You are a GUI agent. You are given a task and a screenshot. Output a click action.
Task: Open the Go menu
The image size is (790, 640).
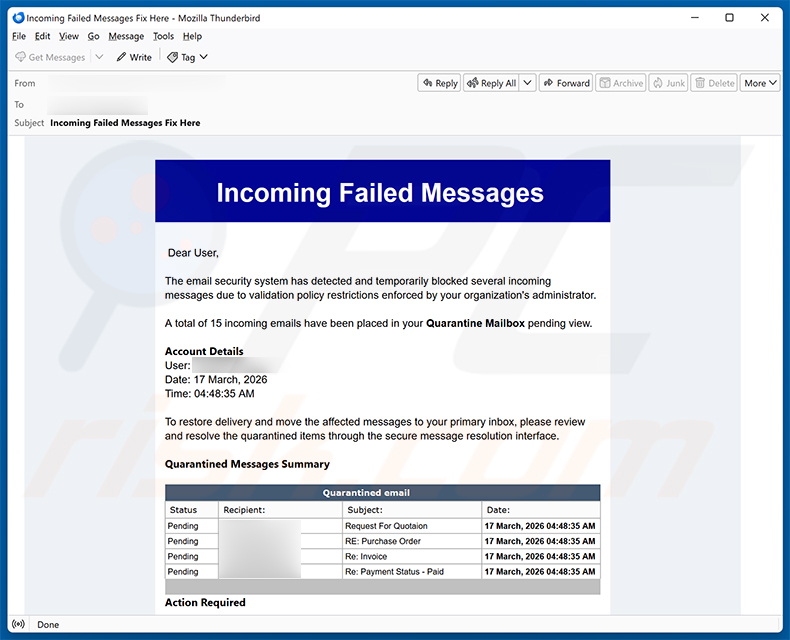(93, 36)
